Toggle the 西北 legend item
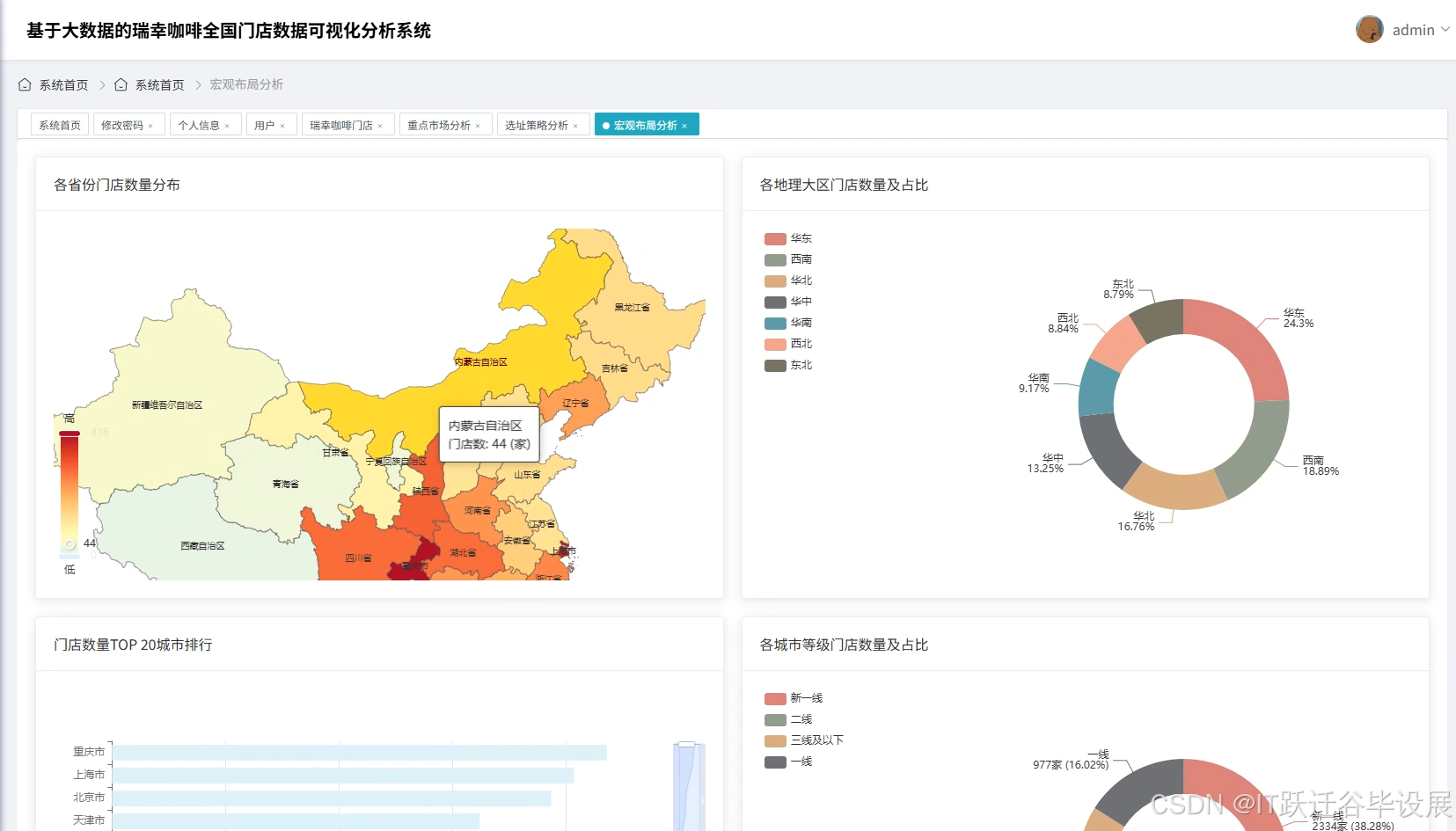The height and width of the screenshot is (831, 1456). coord(788,344)
